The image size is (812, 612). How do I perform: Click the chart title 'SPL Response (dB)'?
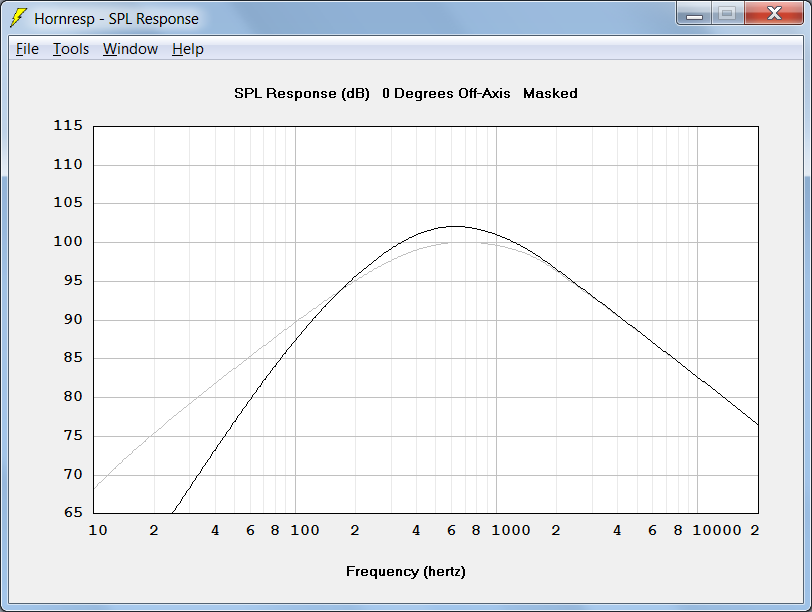point(302,94)
